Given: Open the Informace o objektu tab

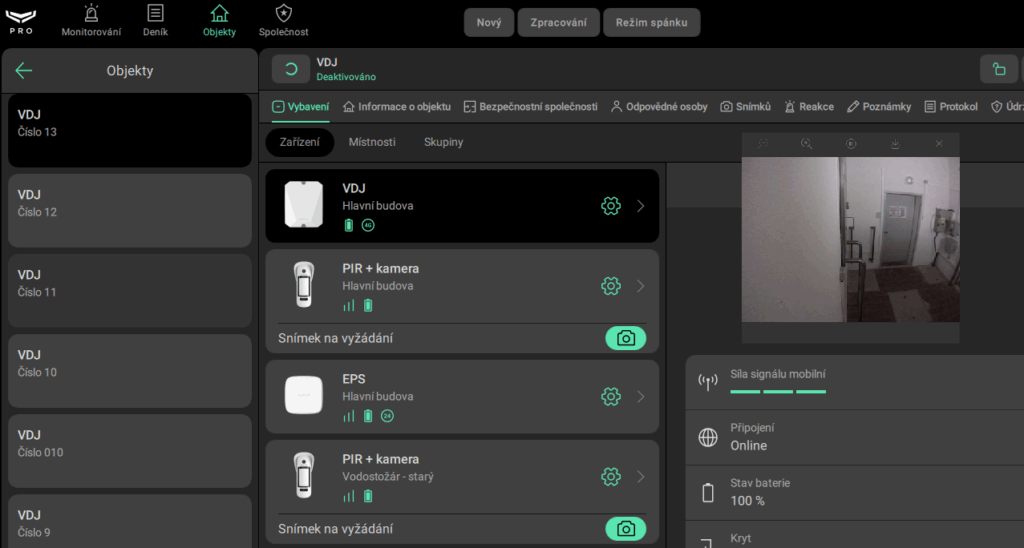Looking at the screenshot, I should click(397, 107).
